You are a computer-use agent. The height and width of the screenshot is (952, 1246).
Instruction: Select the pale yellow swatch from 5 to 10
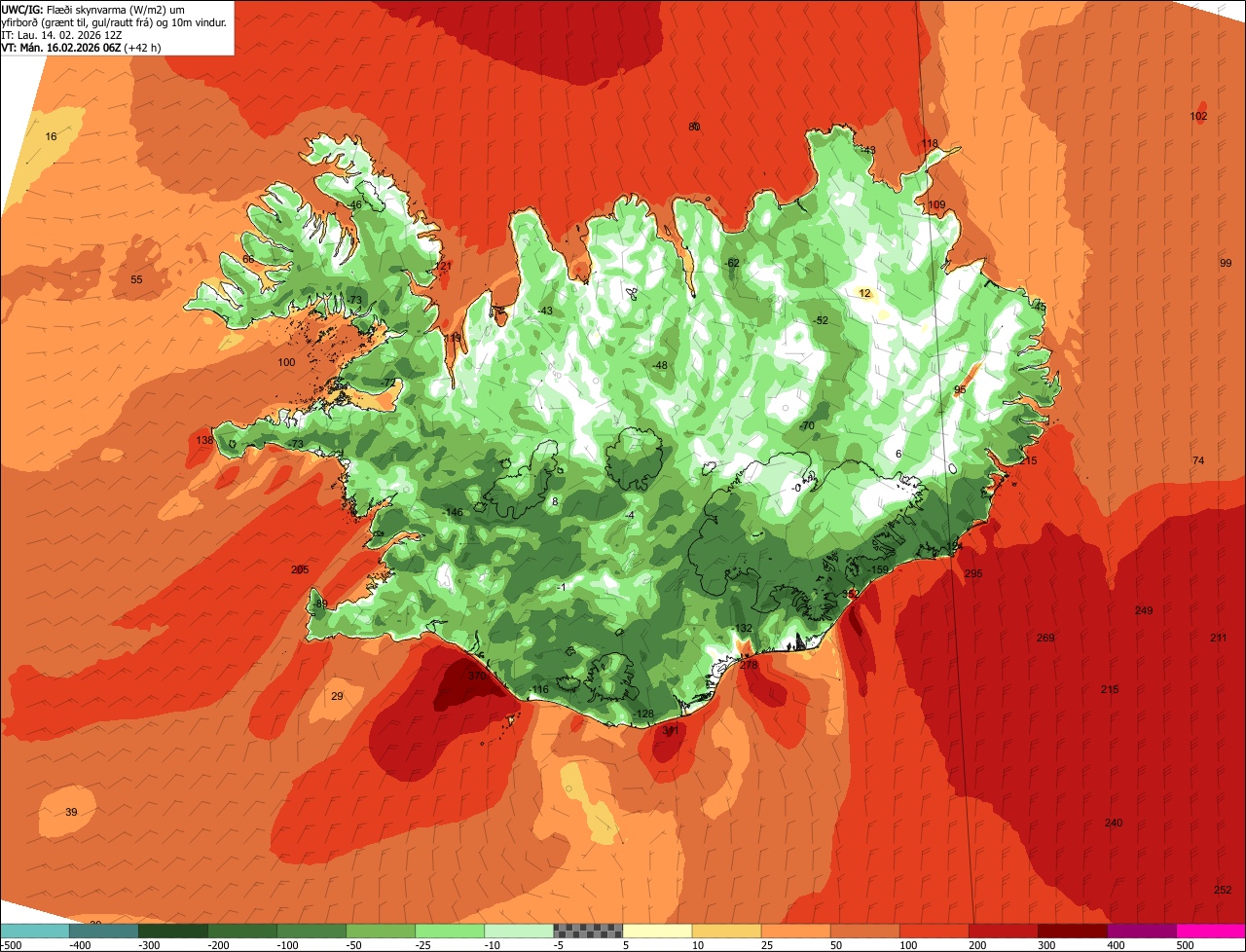click(x=657, y=931)
